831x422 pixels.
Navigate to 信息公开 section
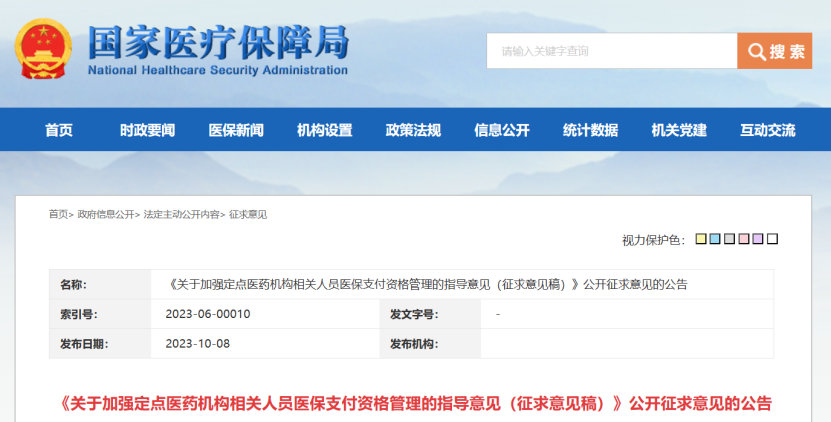coord(501,130)
